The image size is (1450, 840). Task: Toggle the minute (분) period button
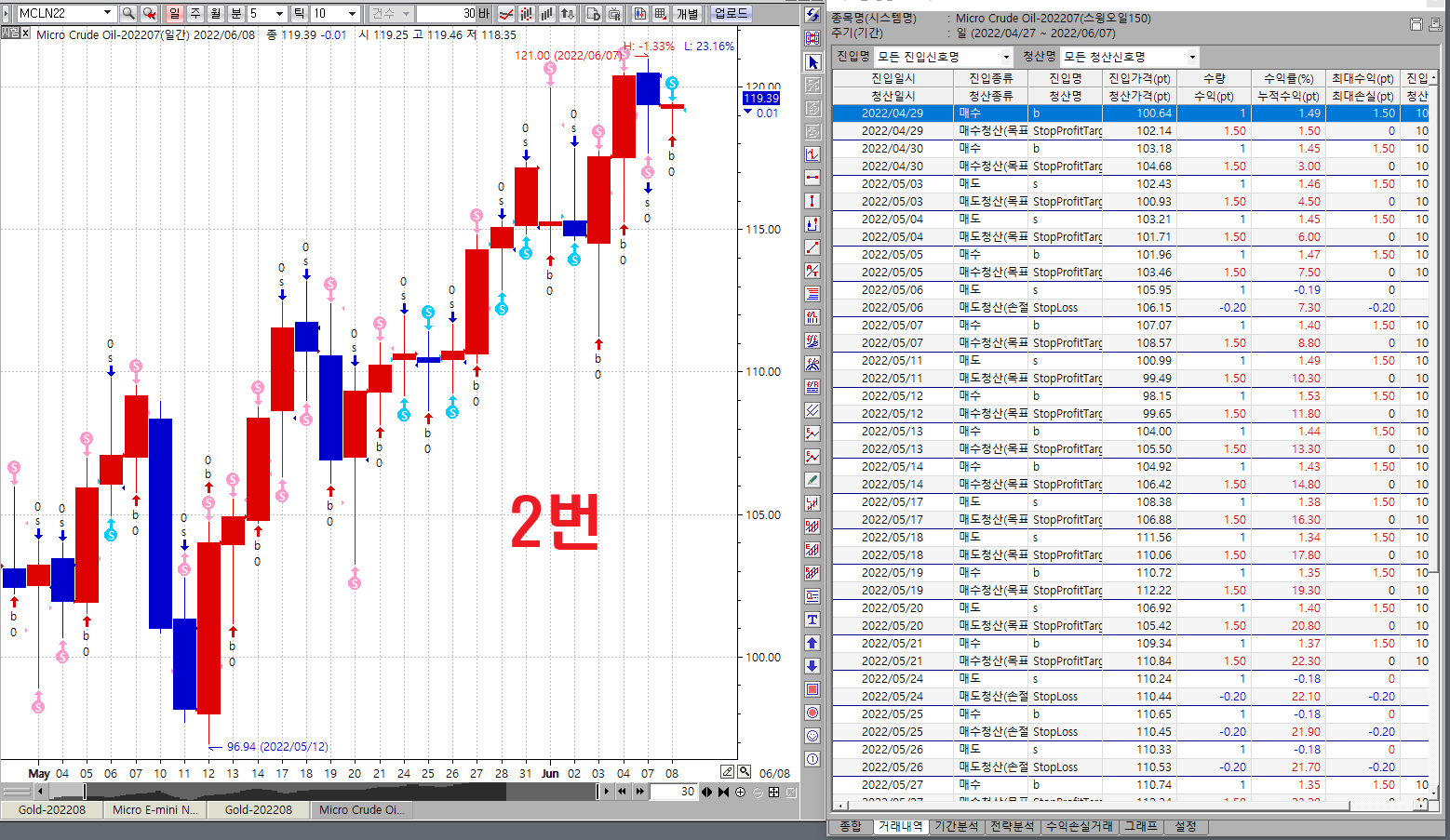pos(236,13)
